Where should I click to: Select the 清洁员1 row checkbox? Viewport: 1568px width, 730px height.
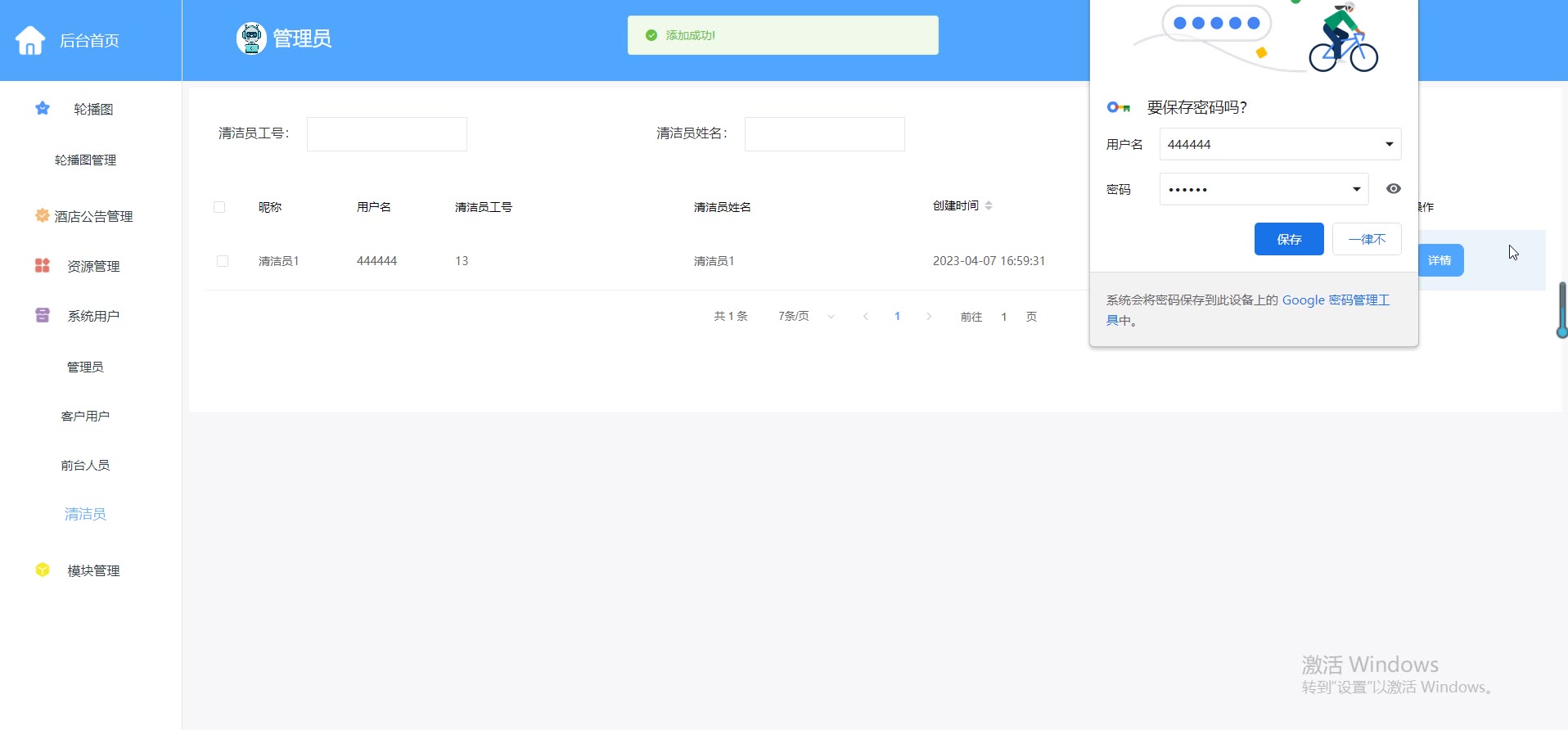coord(223,261)
